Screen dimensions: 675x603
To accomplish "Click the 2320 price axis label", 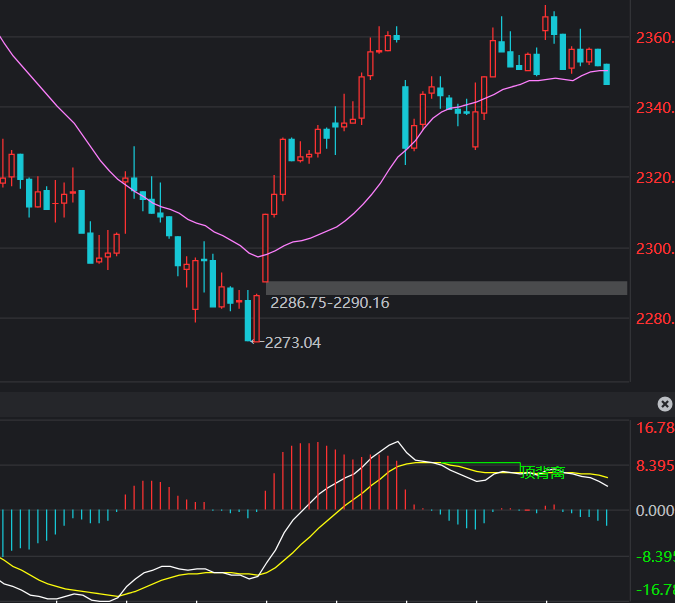I will click(x=655, y=178).
